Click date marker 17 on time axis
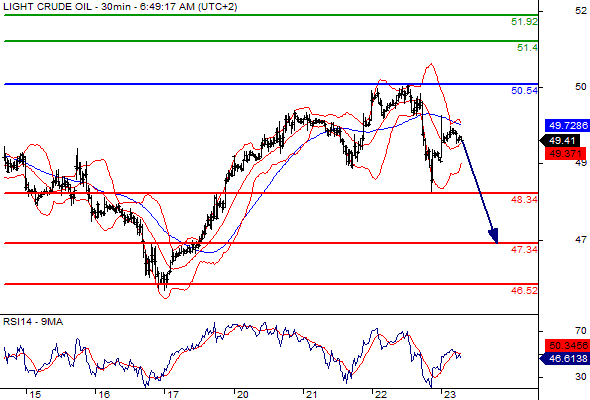Image resolution: width=590 pixels, height=400 pixels. coord(173,394)
